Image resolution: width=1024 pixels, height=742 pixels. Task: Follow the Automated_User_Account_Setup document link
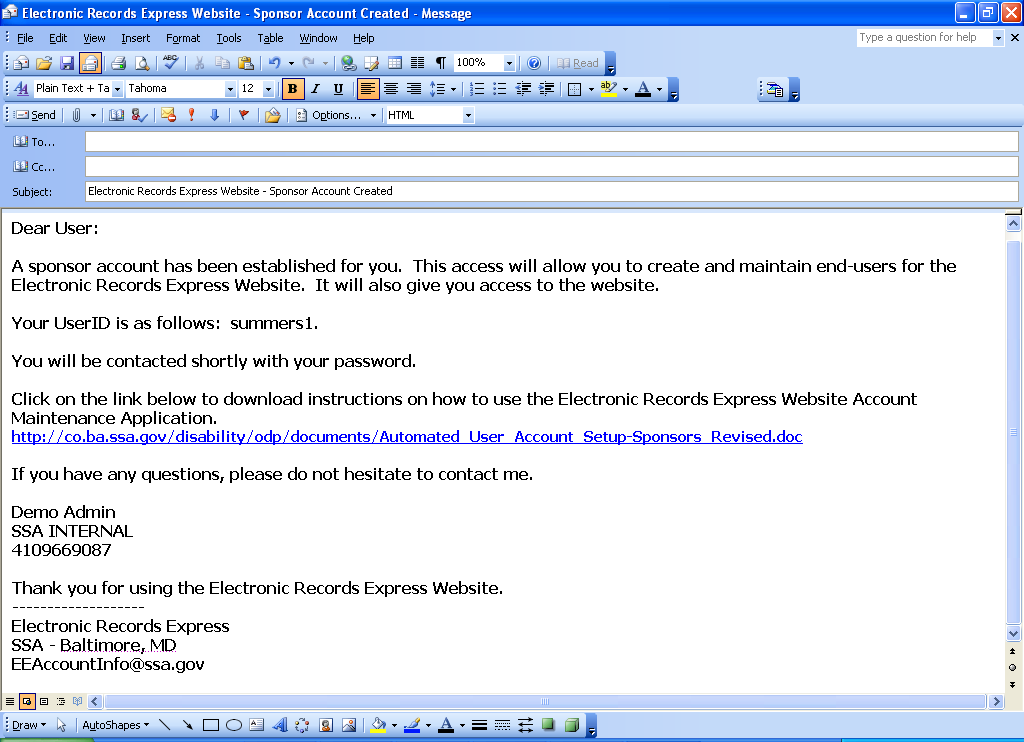[x=407, y=437]
